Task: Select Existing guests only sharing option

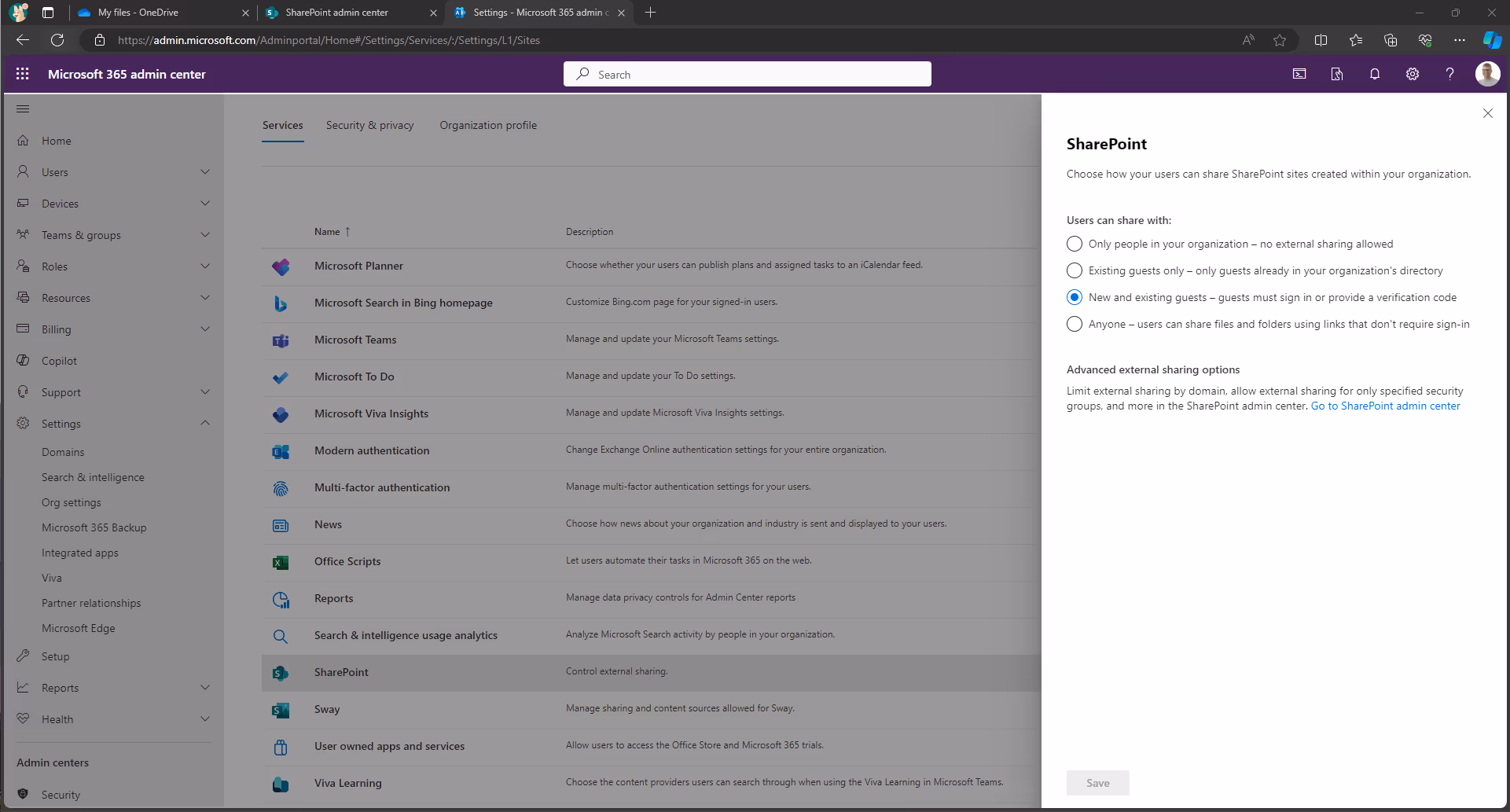Action: click(1075, 270)
